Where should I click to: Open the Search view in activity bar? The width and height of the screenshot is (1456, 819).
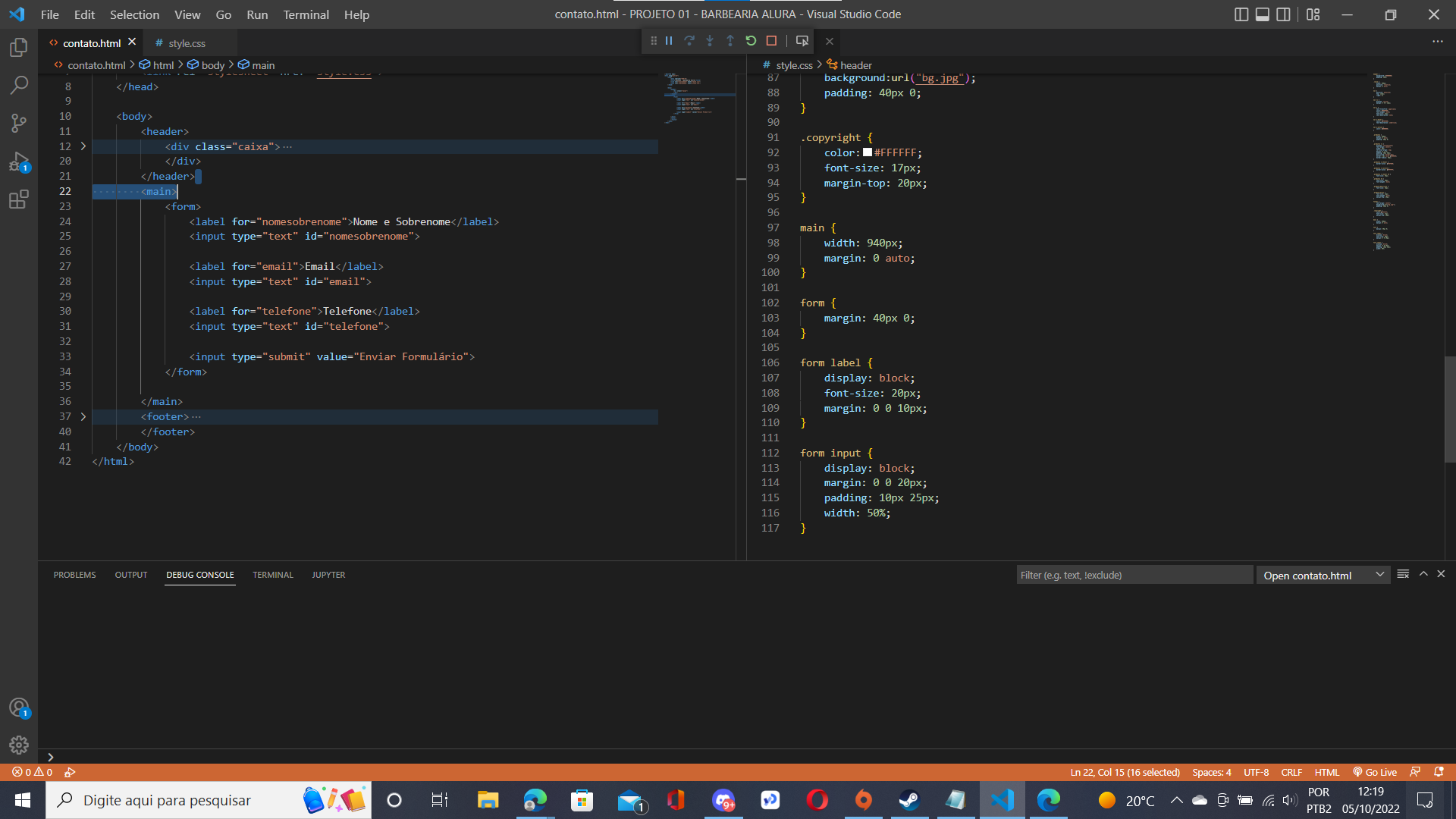point(19,85)
